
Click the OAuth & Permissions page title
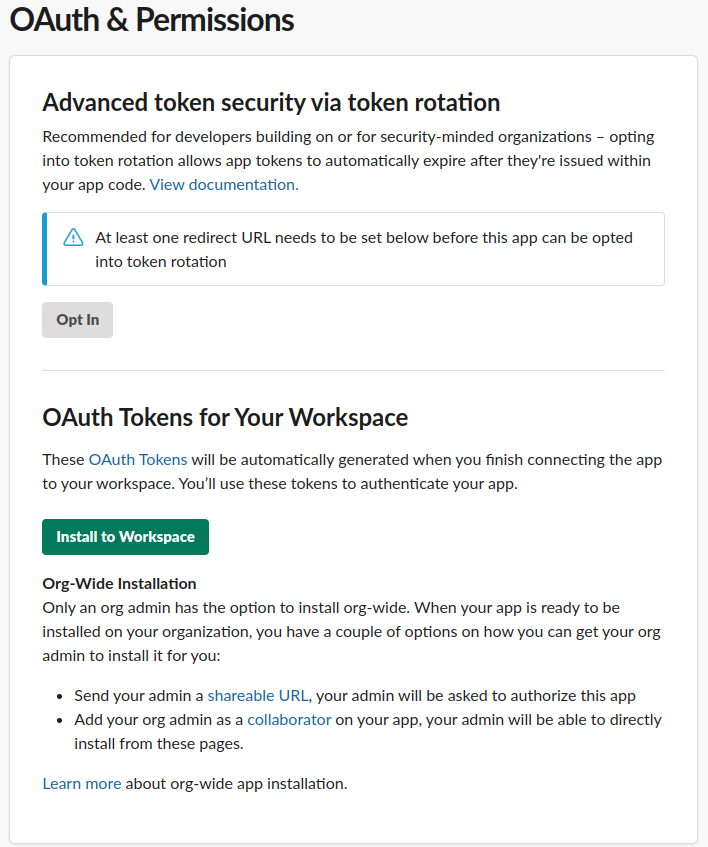150,20
